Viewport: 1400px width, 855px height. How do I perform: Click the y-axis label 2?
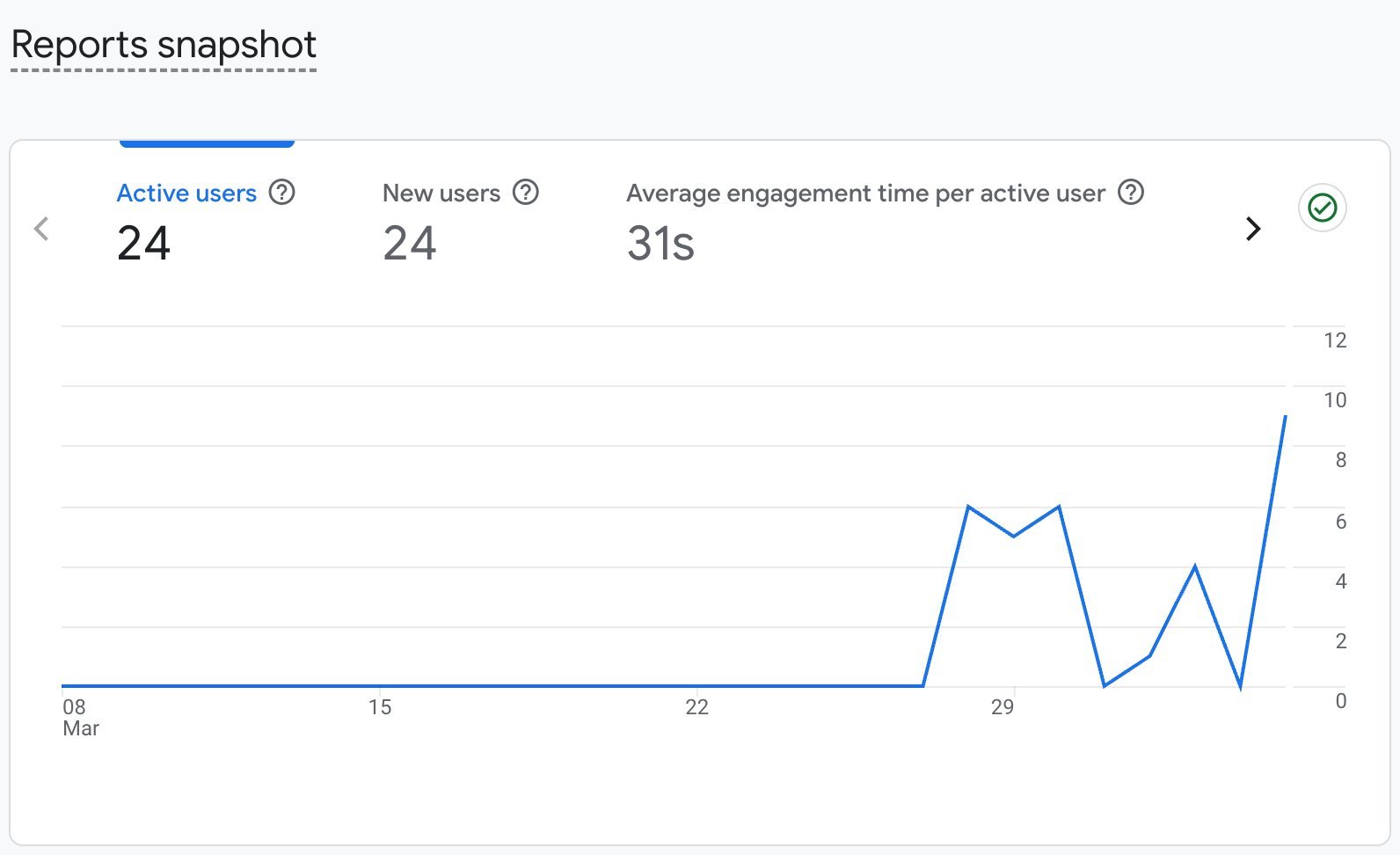pyautogui.click(x=1340, y=641)
